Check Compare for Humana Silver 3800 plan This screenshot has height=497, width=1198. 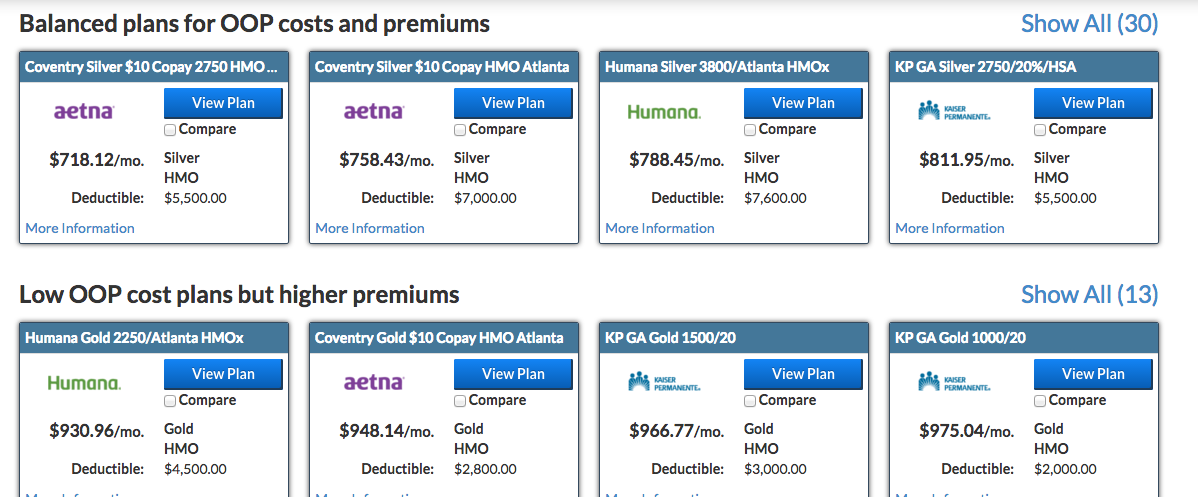(750, 130)
